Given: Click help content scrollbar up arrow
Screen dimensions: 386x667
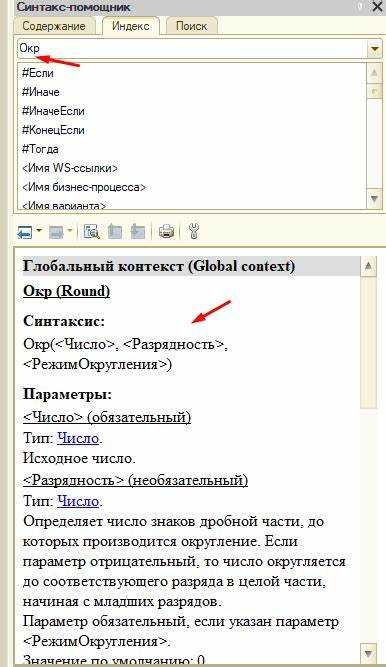Looking at the screenshot, I should [x=369, y=267].
